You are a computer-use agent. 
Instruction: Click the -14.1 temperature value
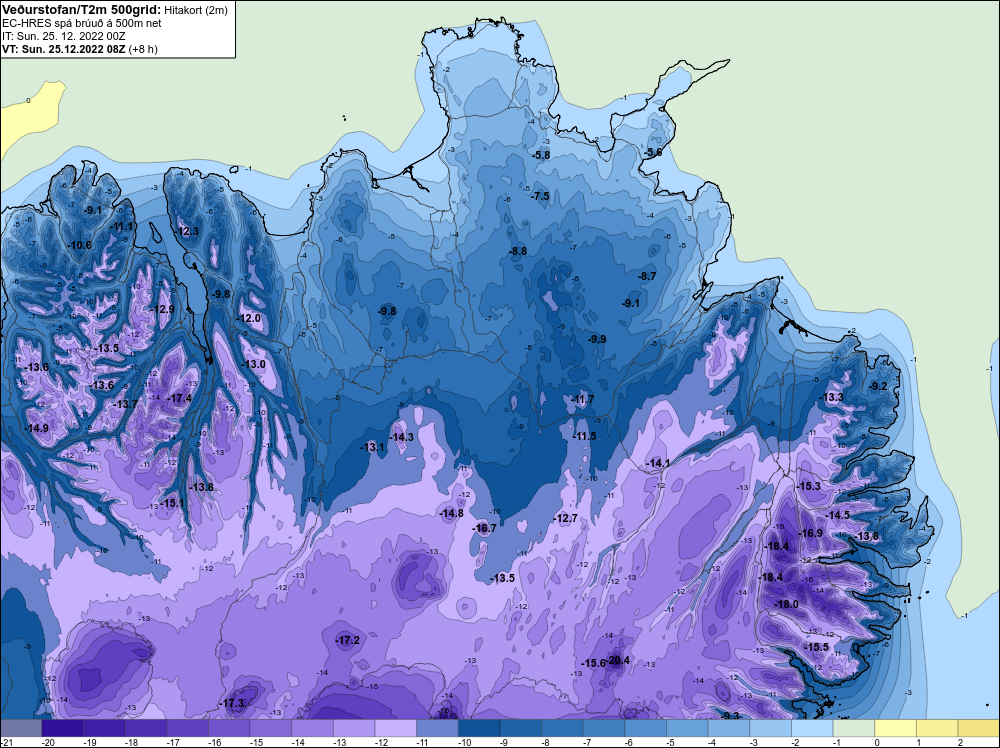coord(658,463)
